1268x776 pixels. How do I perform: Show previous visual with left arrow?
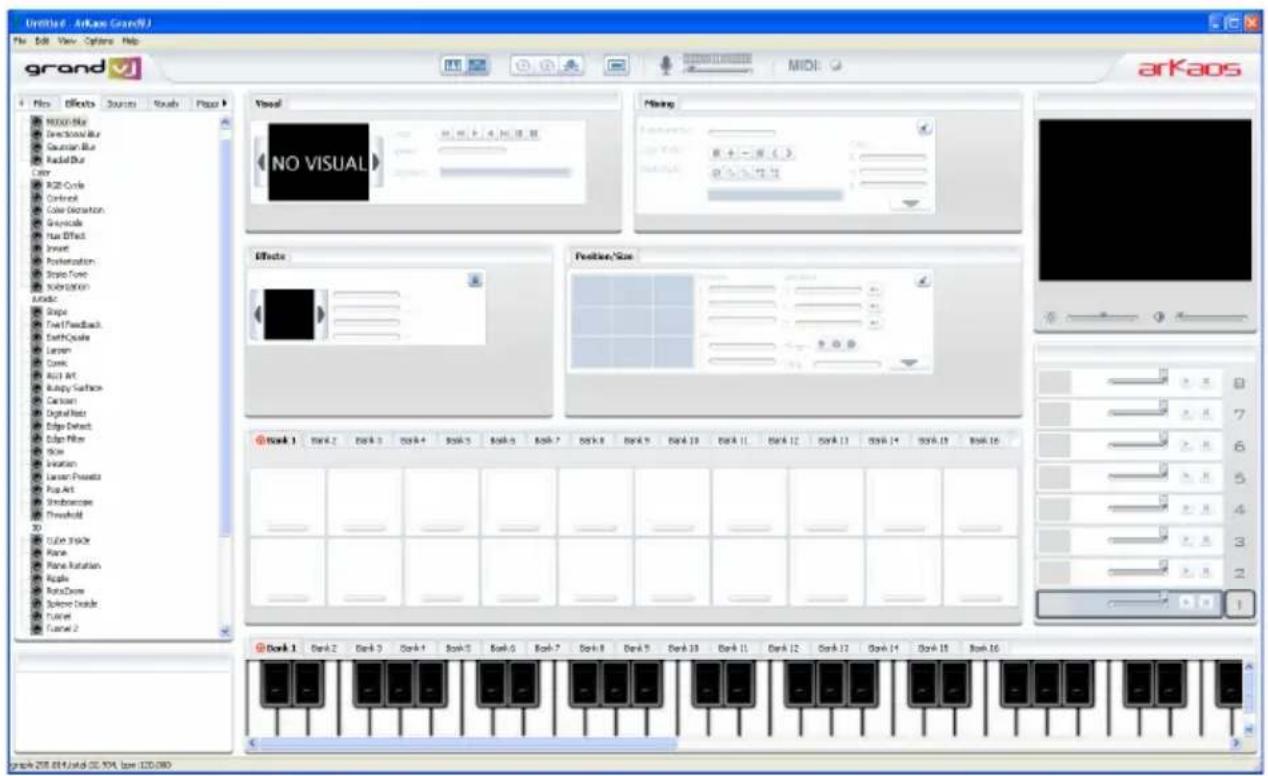262,163
